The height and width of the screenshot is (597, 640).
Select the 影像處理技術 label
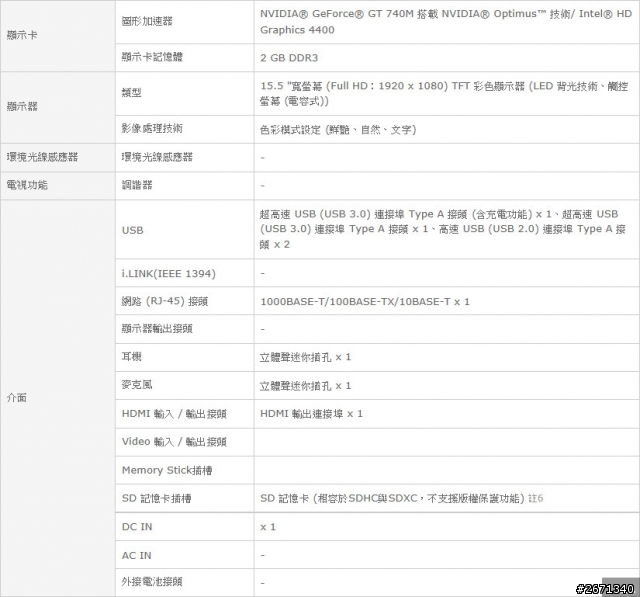(152, 129)
